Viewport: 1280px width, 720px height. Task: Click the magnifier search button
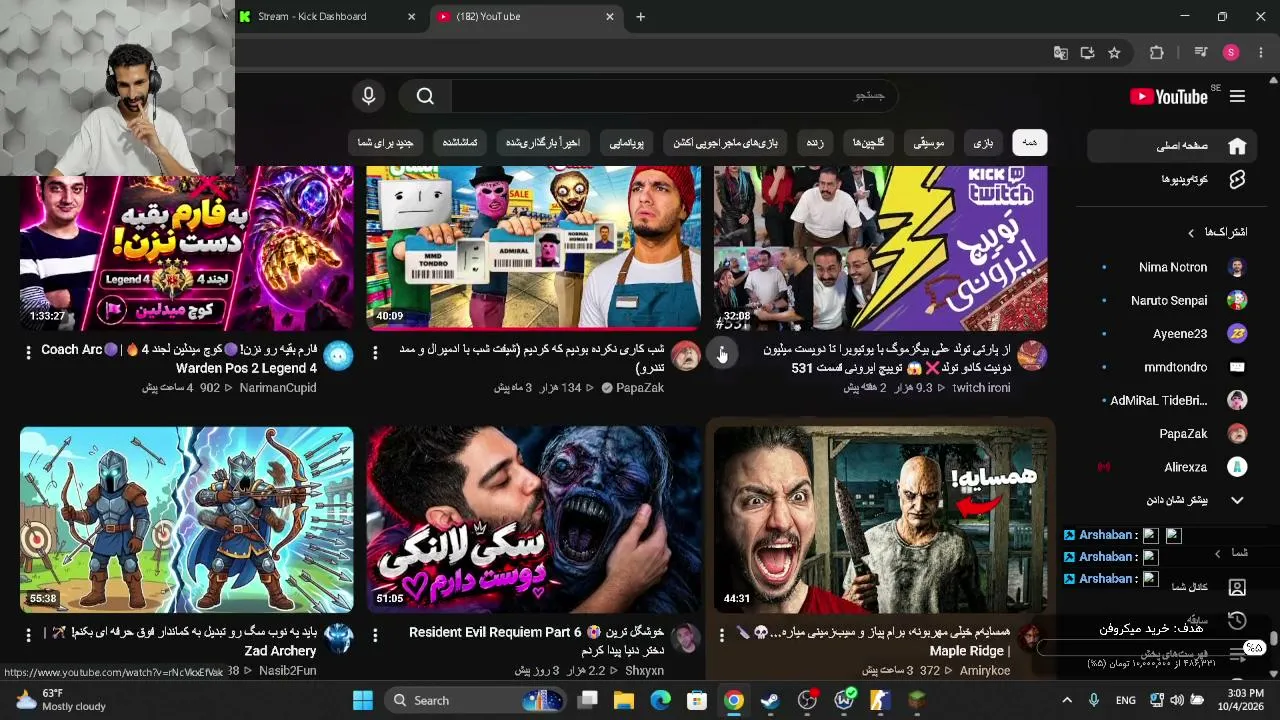(x=425, y=96)
